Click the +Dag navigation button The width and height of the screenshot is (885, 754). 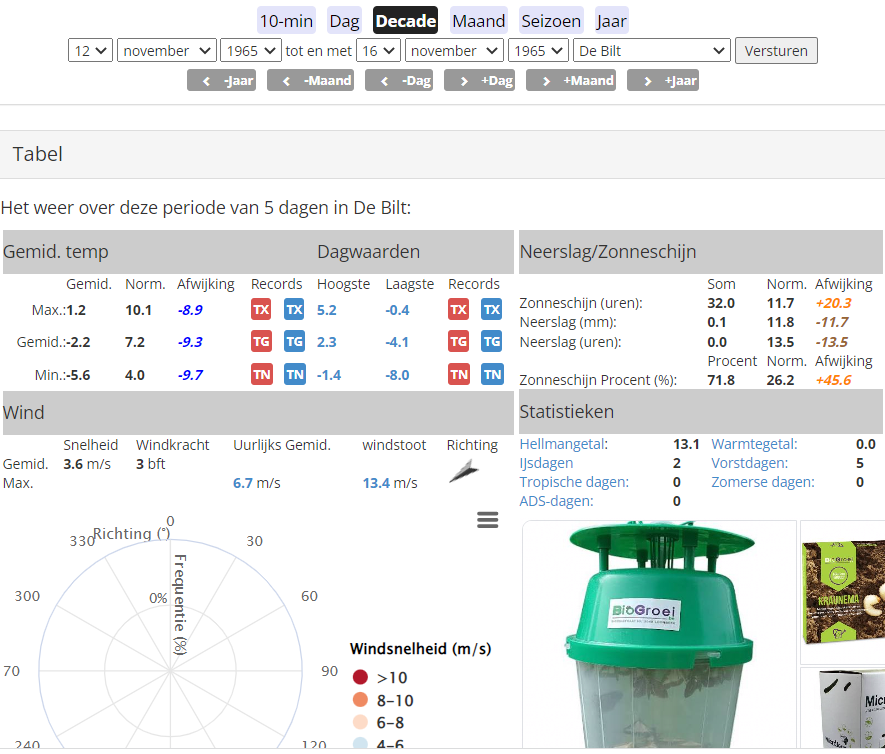tap(479, 80)
